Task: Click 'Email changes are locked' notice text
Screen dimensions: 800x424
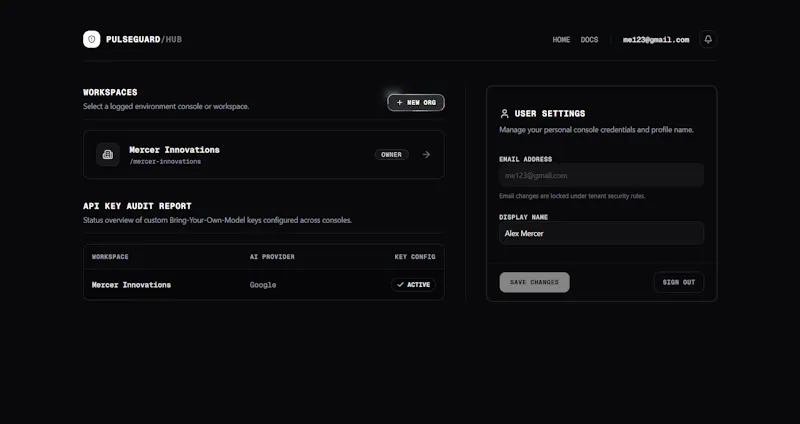Action: [x=572, y=196]
